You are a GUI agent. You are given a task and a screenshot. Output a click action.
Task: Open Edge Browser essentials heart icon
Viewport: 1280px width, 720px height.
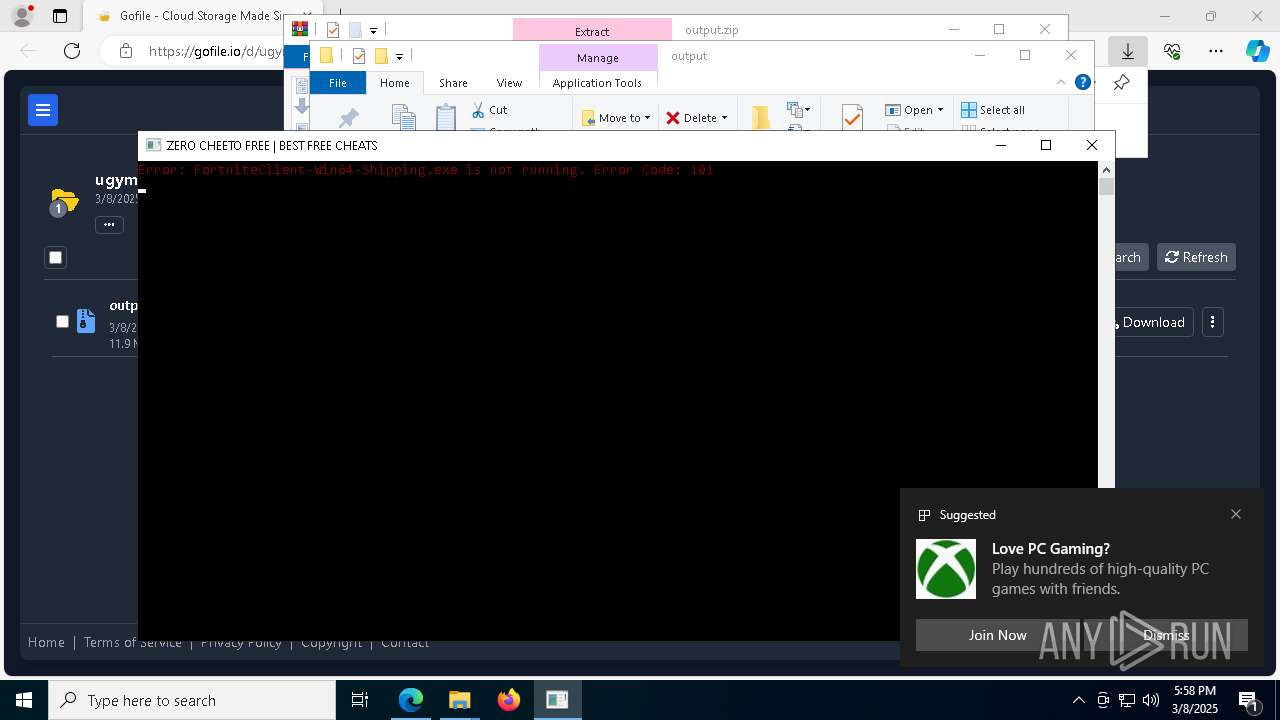pyautogui.click(x=1172, y=51)
